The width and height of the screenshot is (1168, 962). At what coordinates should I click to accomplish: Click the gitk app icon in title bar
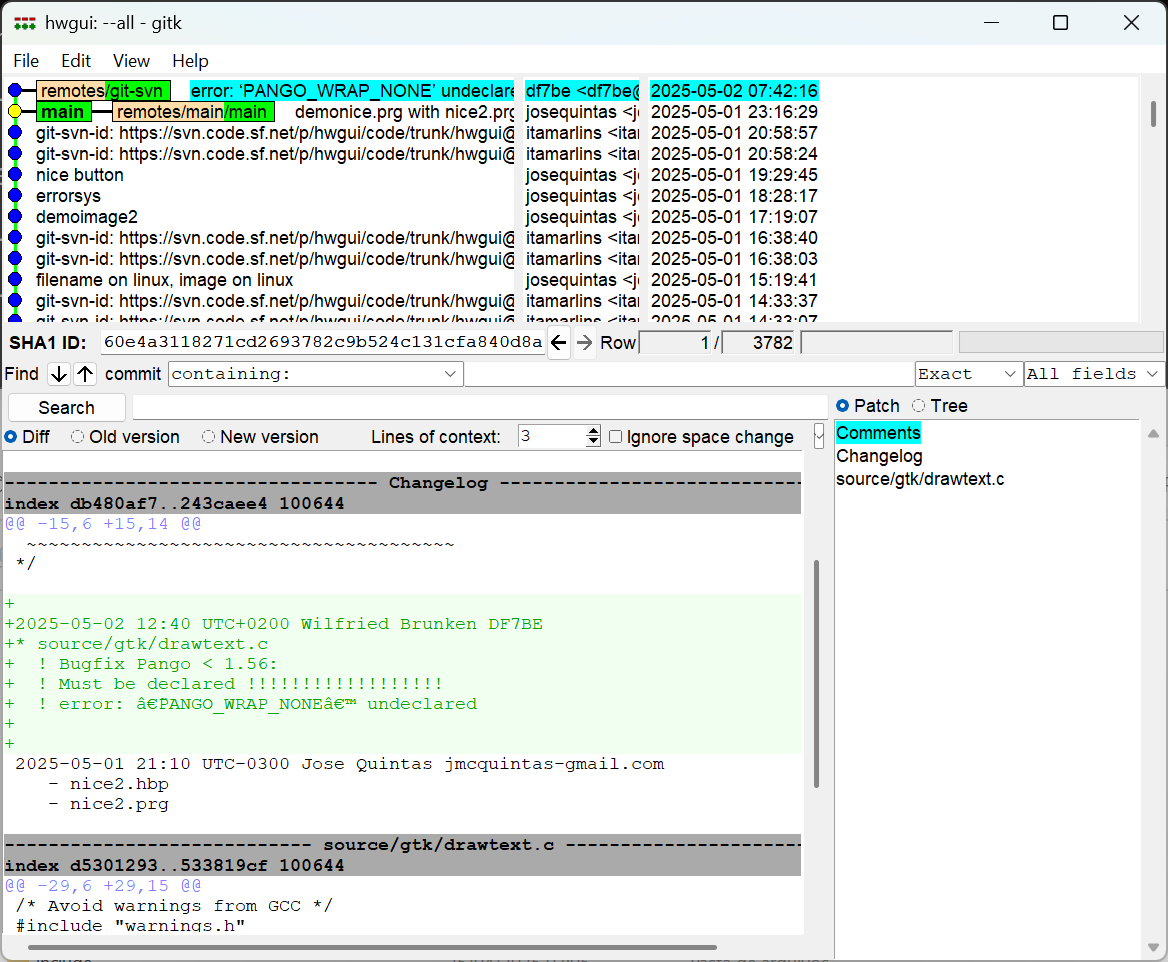point(25,22)
